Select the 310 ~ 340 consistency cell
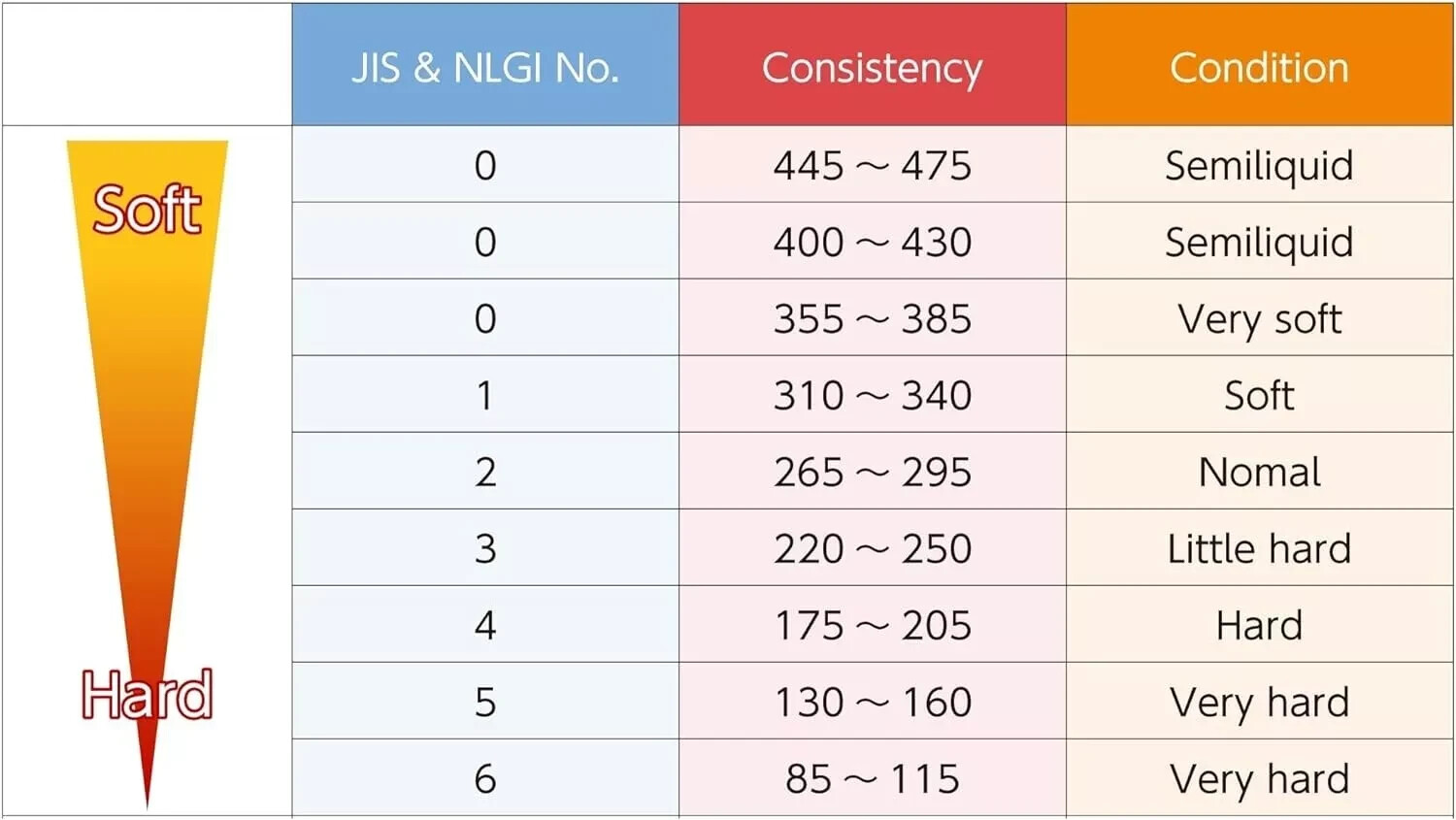Screen dimensions: 1456x820 pyautogui.click(x=873, y=395)
